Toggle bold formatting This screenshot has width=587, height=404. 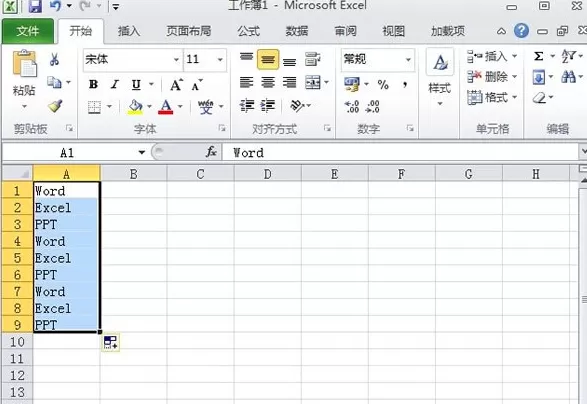click(x=94, y=85)
